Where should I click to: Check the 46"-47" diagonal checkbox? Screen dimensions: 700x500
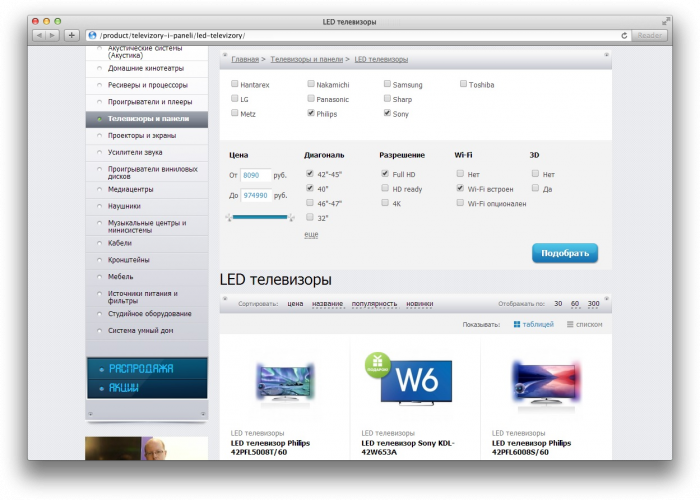310,203
